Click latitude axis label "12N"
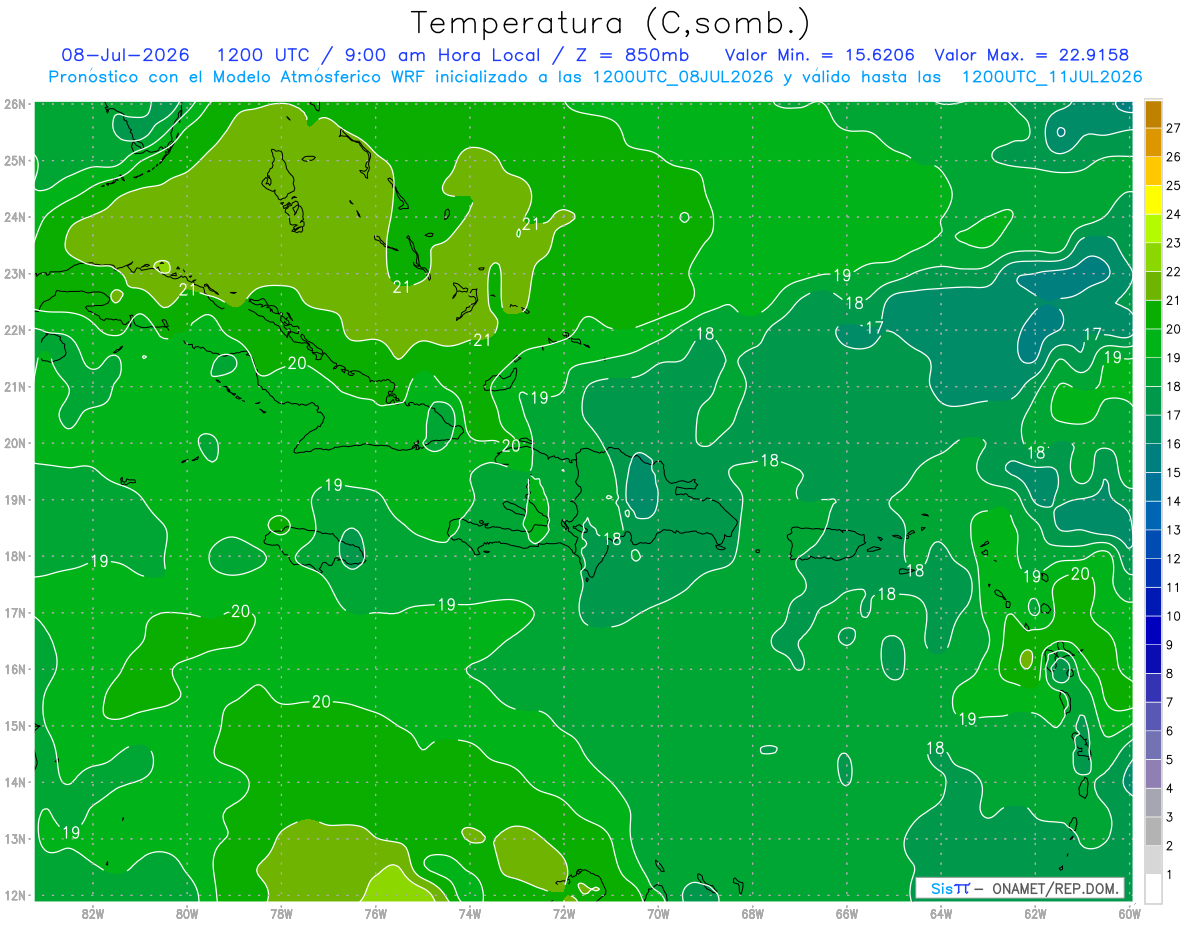This screenshot has height=927, width=1200. (x=15, y=895)
